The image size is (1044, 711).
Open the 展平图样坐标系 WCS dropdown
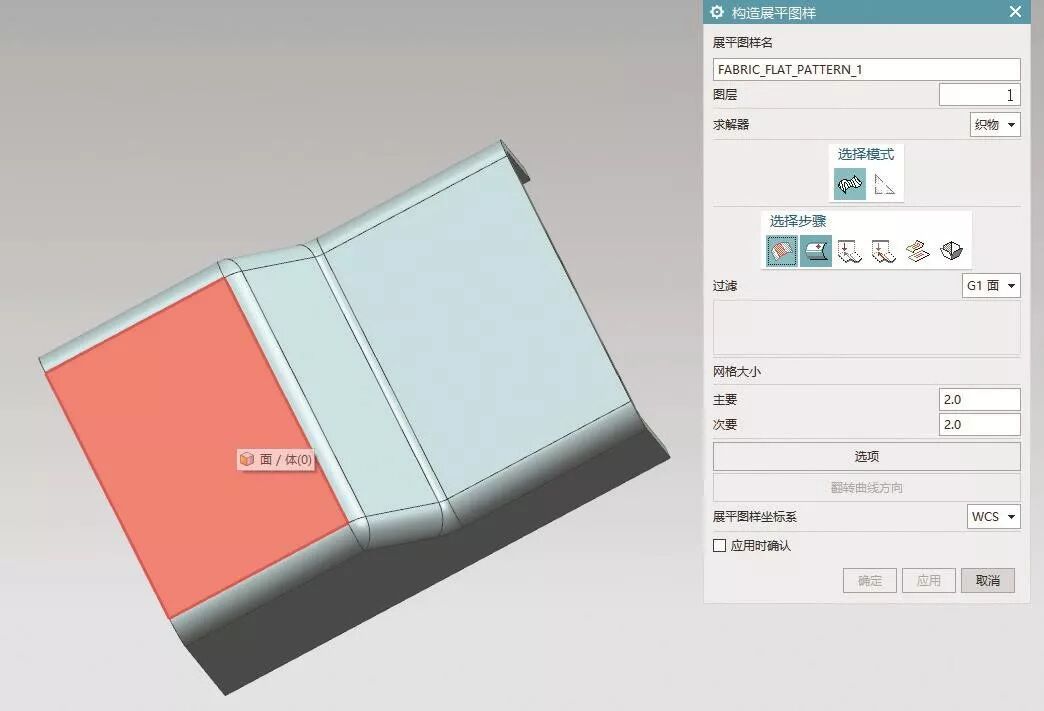tap(993, 517)
